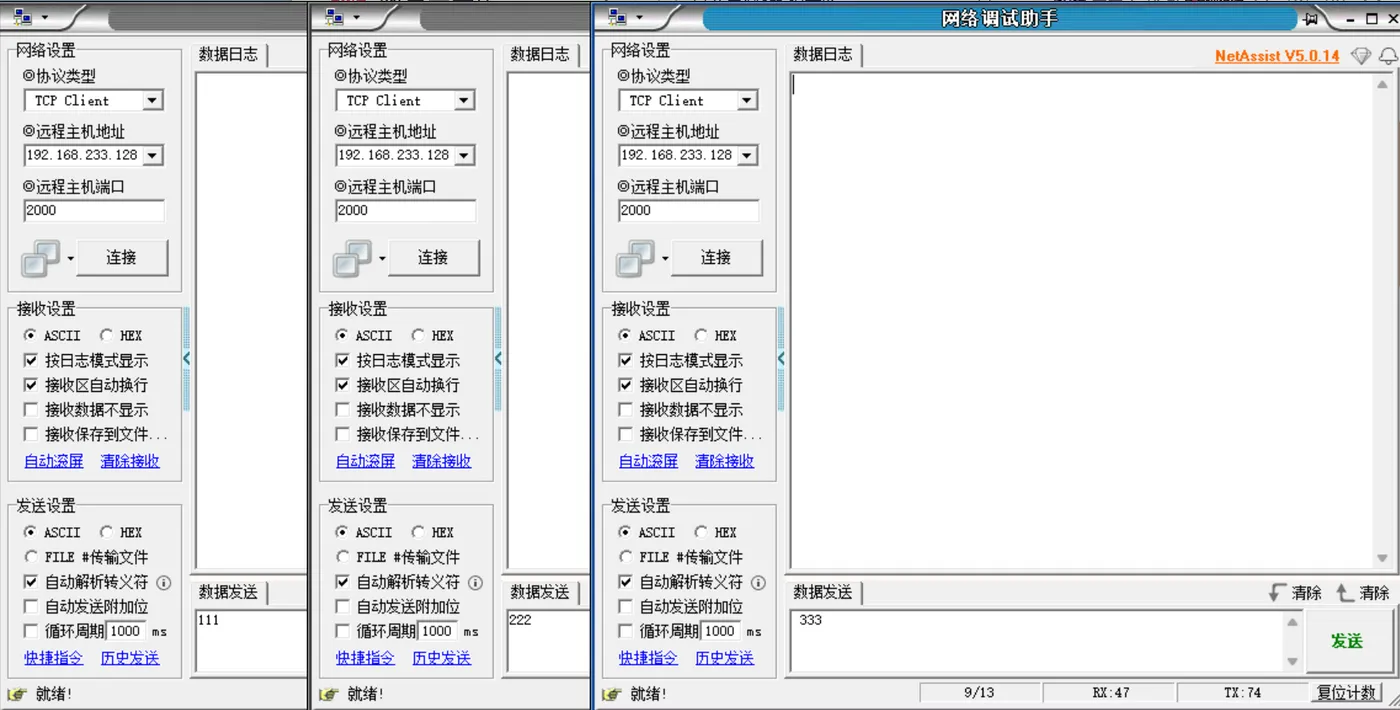Image resolution: width=1400 pixels, height=710 pixels.
Task: Open the 协议类型 dropdown in the middle window
Action: pyautogui.click(x=464, y=100)
